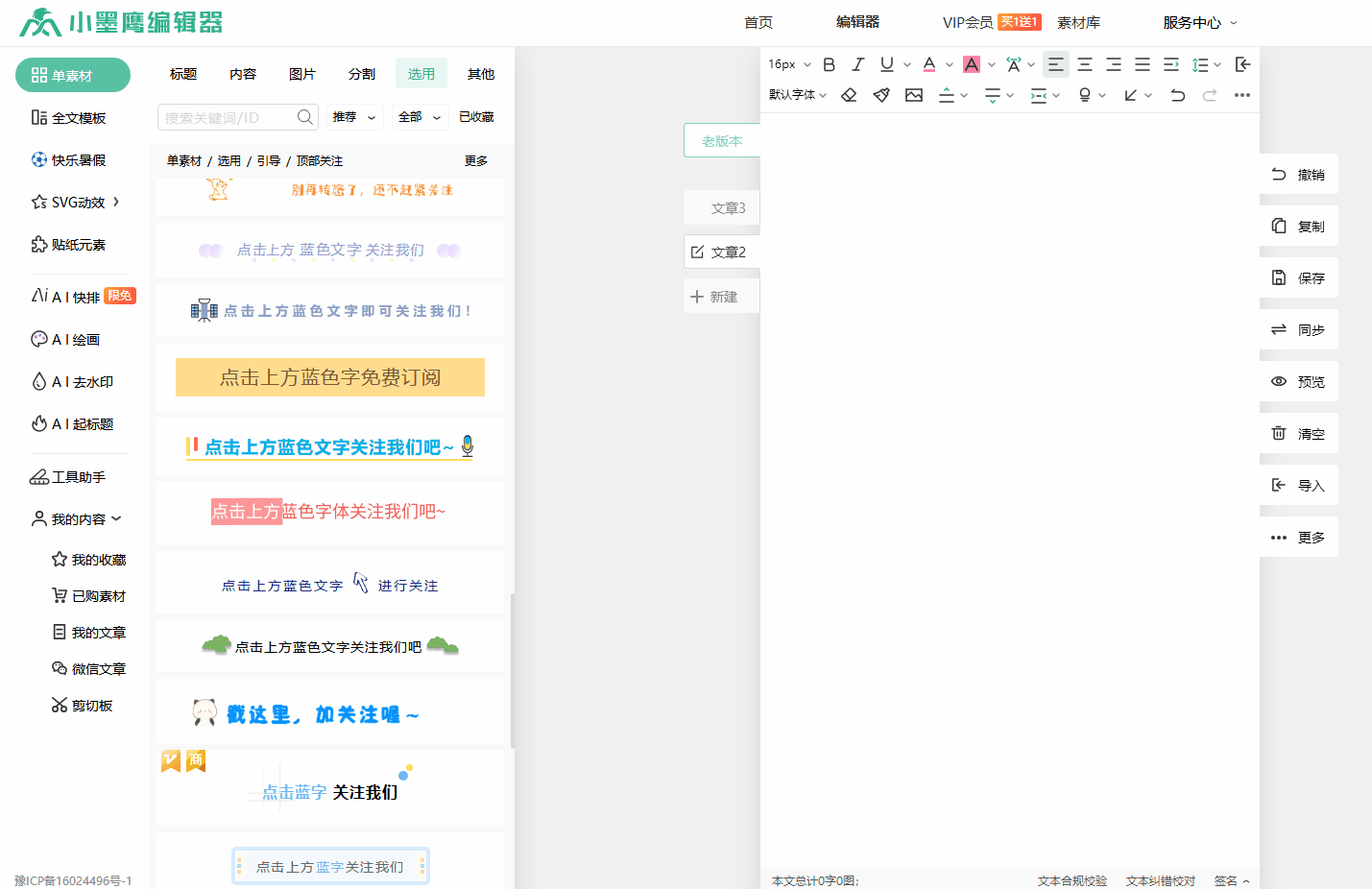The width and height of the screenshot is (1372, 889).
Task: Apply underline with the U icon
Action: click(x=887, y=64)
